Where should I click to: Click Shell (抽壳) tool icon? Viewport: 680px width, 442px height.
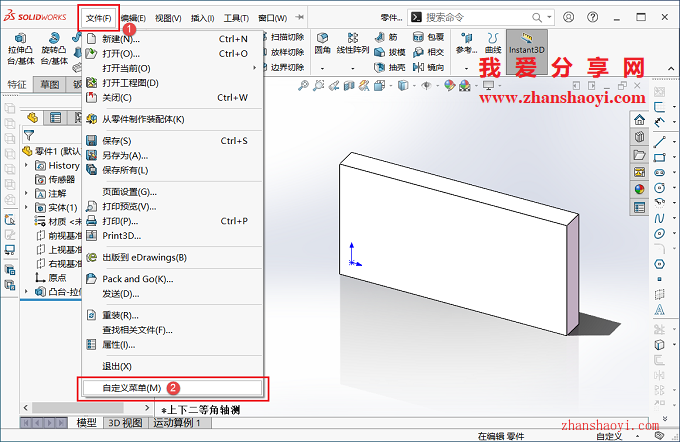[389, 67]
